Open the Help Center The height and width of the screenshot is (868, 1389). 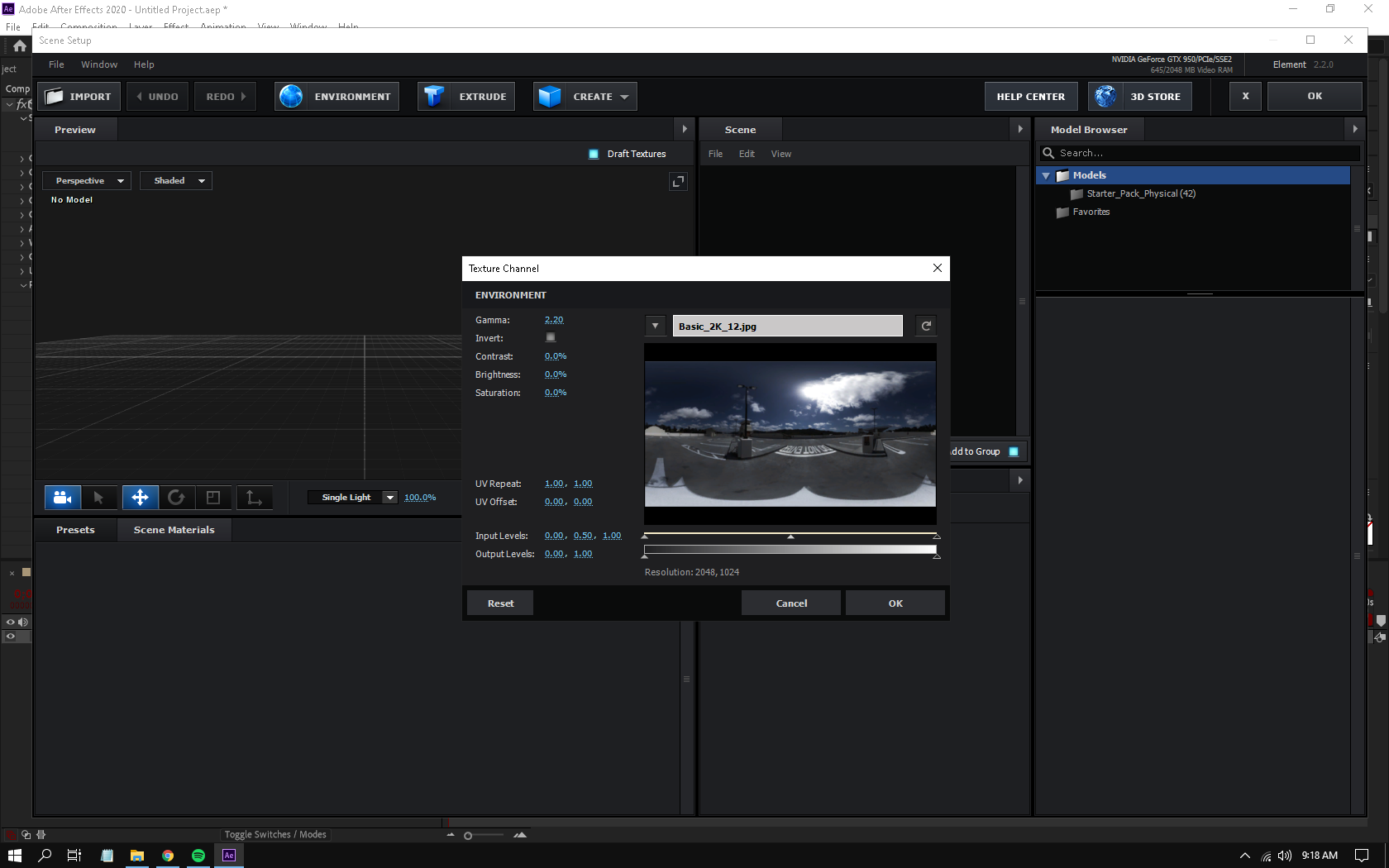pyautogui.click(x=1030, y=96)
